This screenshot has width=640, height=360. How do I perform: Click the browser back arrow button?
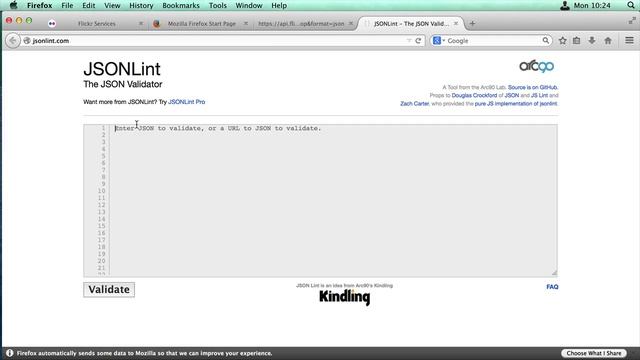pos(13,41)
